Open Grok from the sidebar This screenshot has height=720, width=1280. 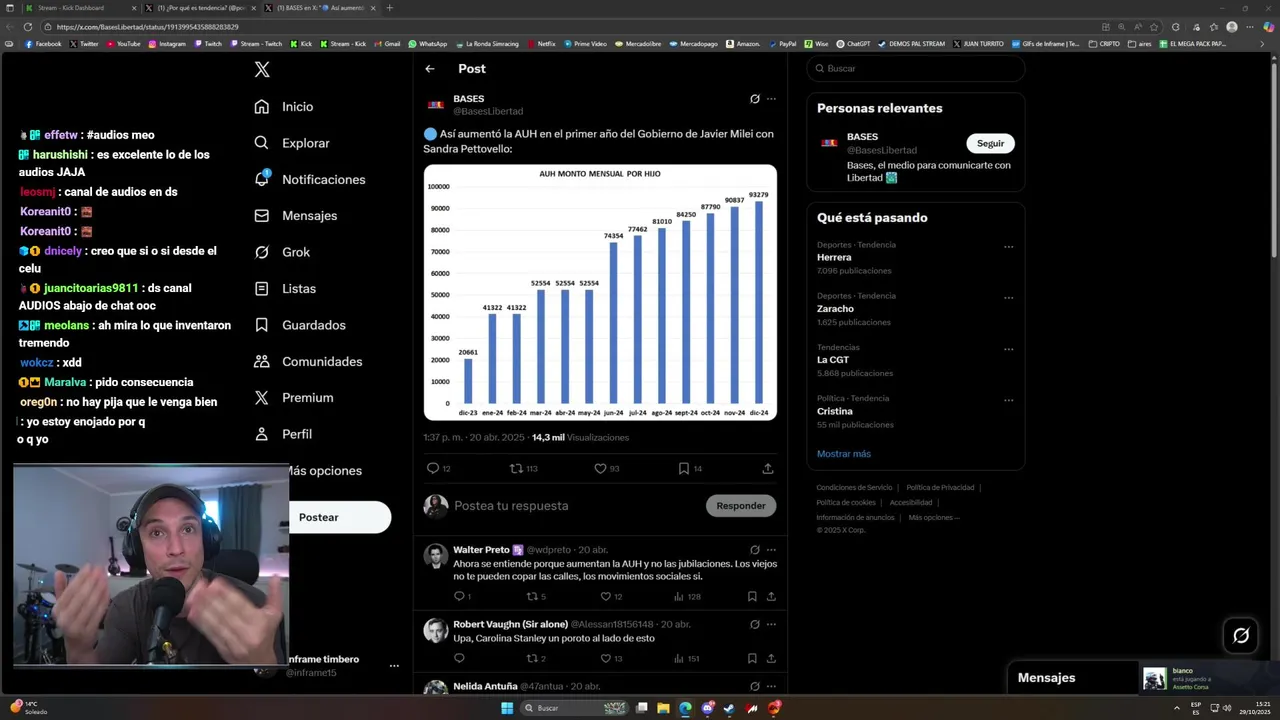282,252
